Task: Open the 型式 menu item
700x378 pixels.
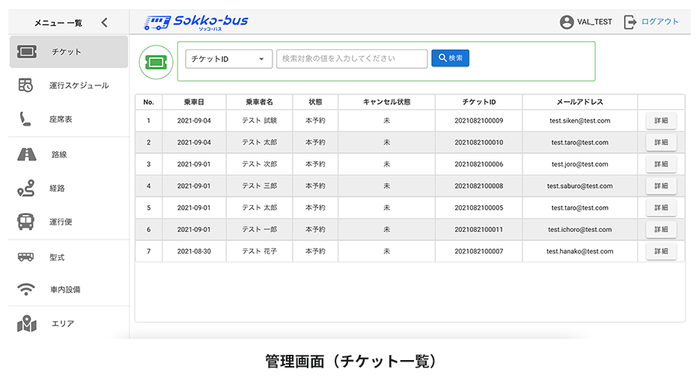Action: [68, 257]
